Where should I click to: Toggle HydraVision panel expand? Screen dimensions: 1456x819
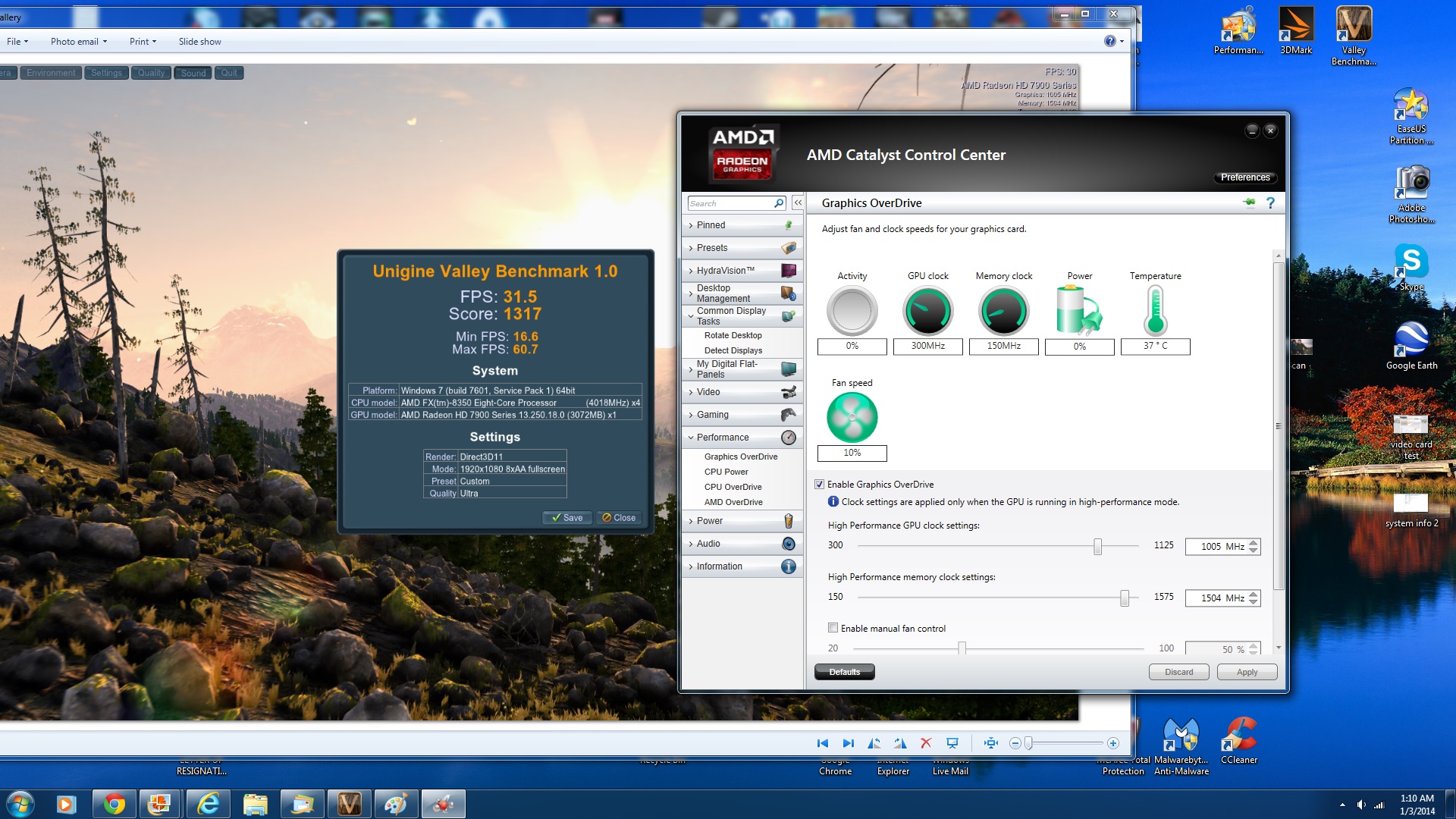[691, 269]
